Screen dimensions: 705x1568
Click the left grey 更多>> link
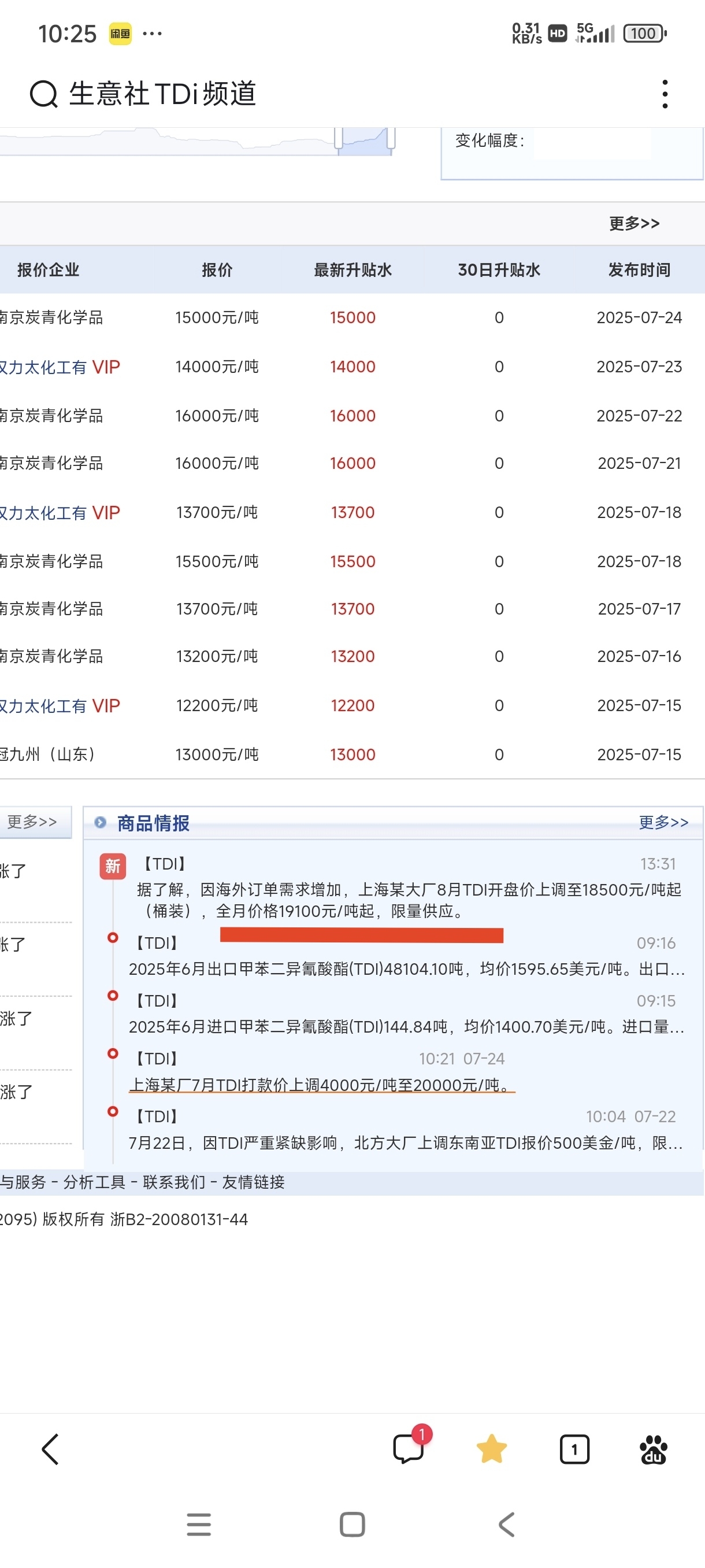point(32,822)
